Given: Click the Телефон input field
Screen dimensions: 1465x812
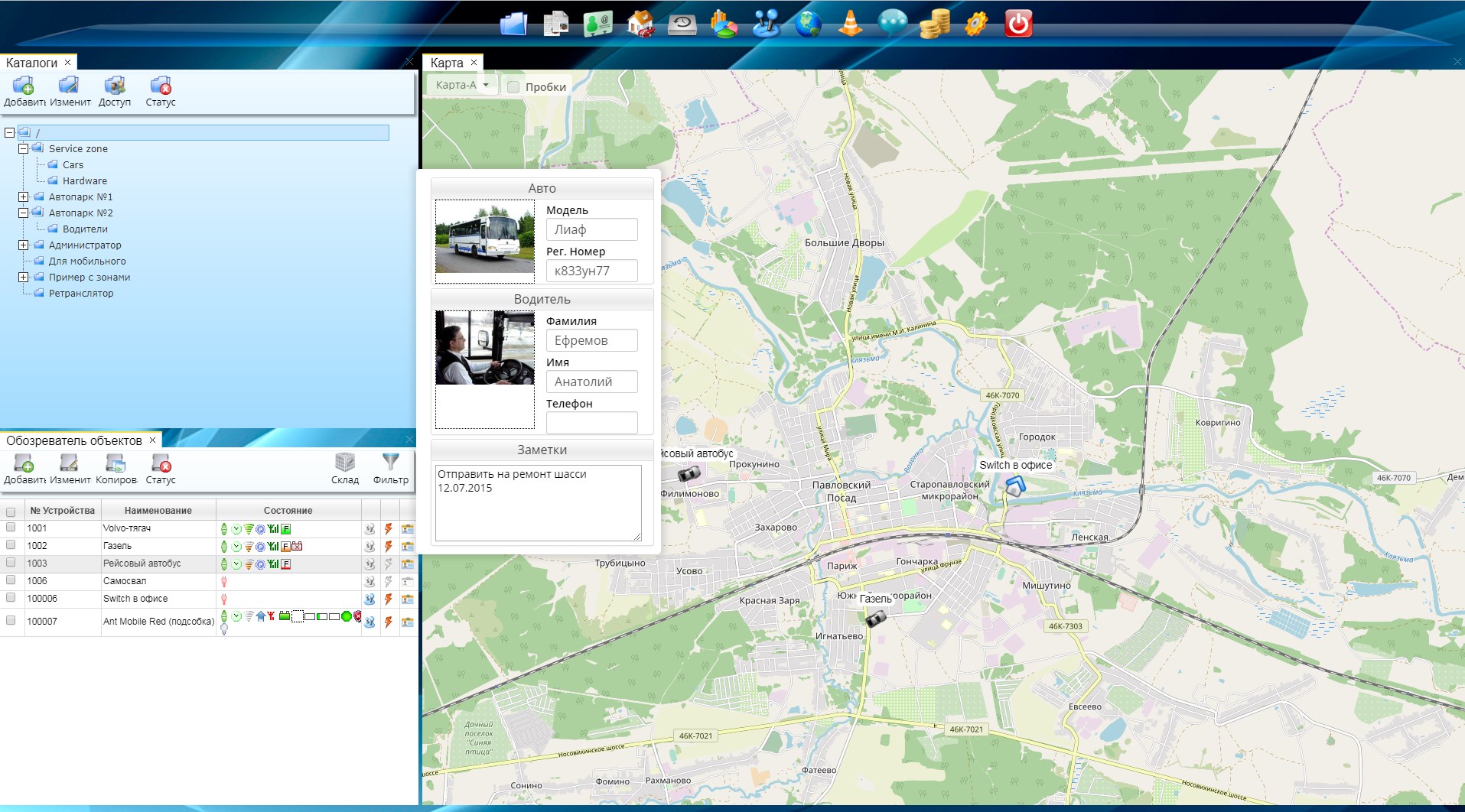Looking at the screenshot, I should pyautogui.click(x=591, y=422).
